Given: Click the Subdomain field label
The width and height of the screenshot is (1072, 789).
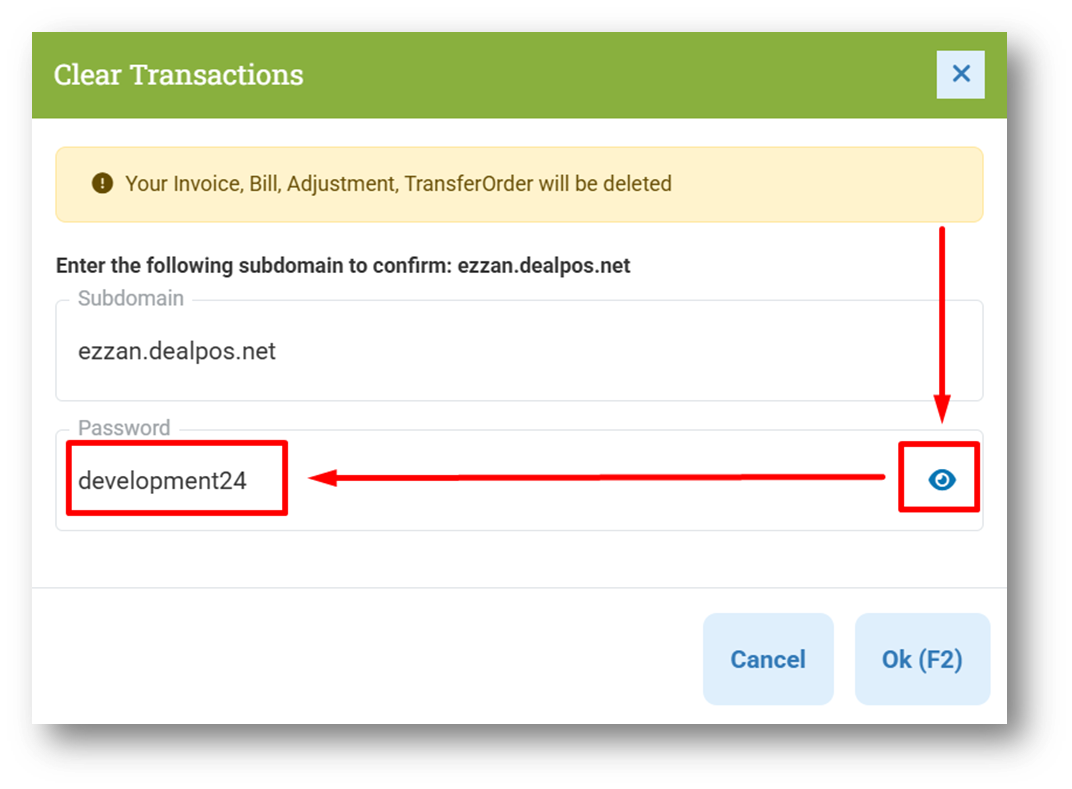Looking at the screenshot, I should click(x=131, y=299).
